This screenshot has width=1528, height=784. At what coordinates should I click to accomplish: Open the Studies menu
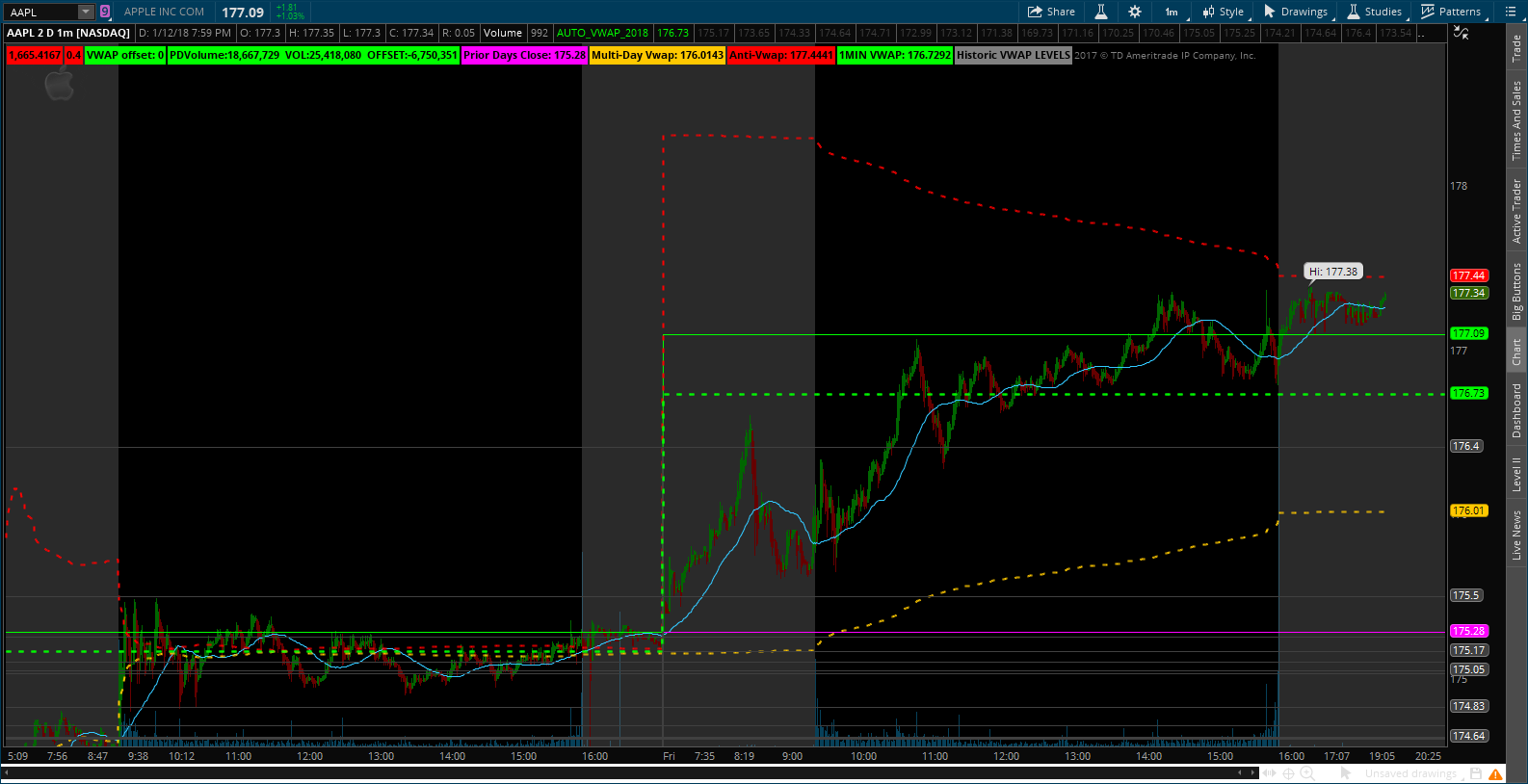(x=1374, y=12)
